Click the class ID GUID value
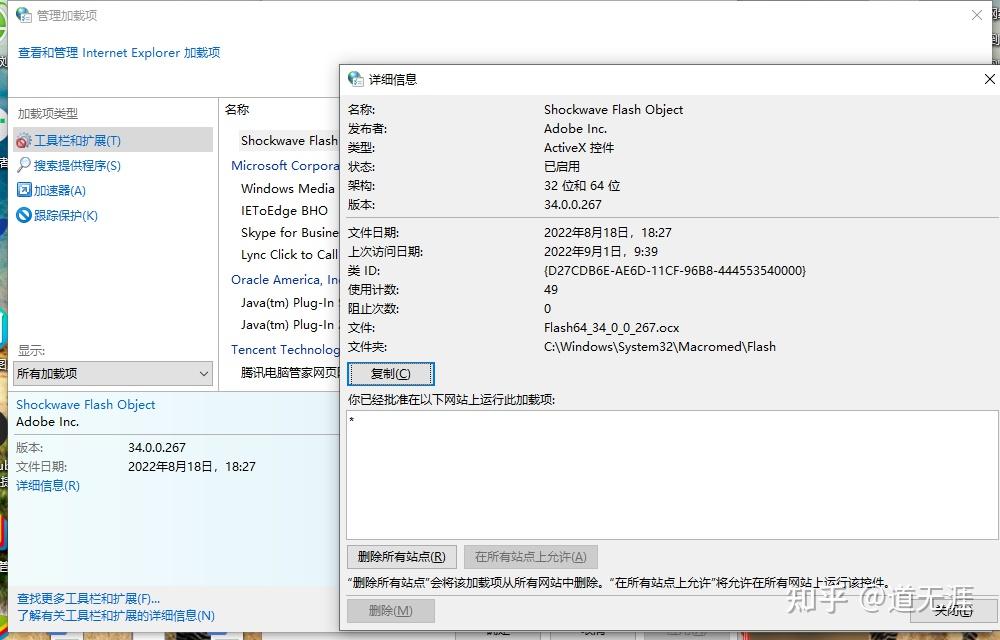Image resolution: width=1000 pixels, height=640 pixels. pos(675,271)
